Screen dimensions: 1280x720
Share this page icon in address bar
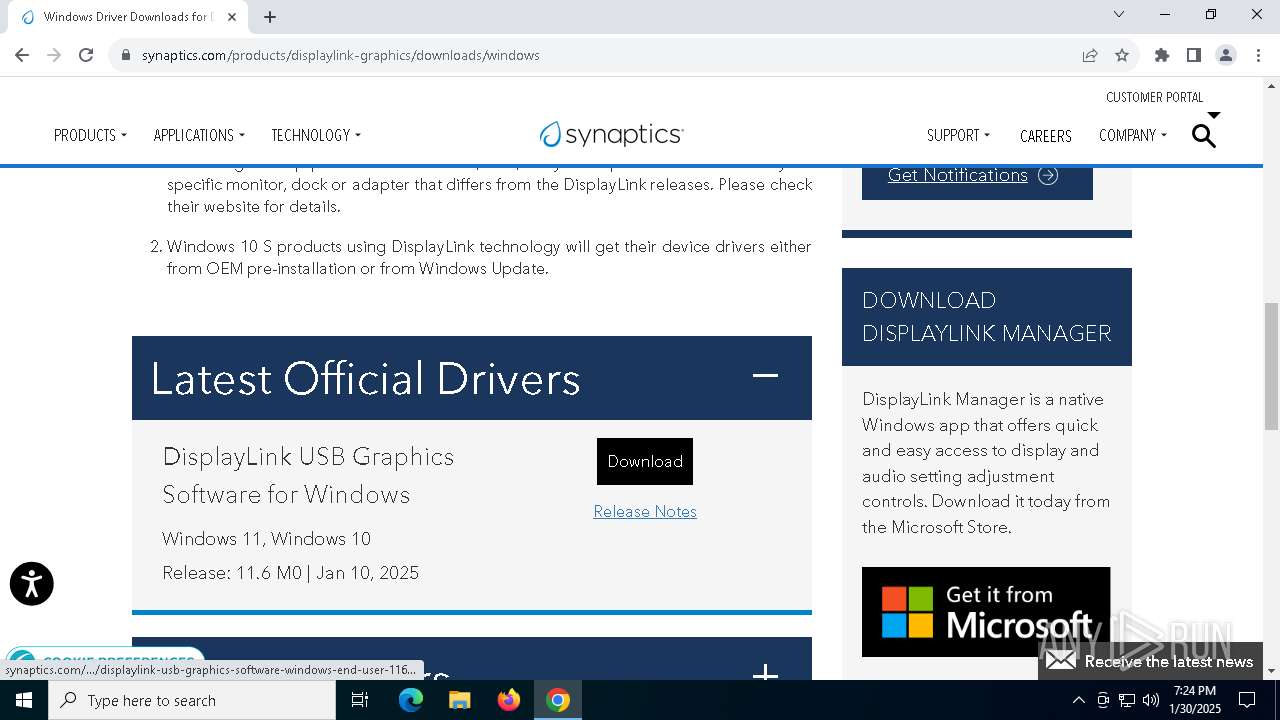(x=1090, y=55)
